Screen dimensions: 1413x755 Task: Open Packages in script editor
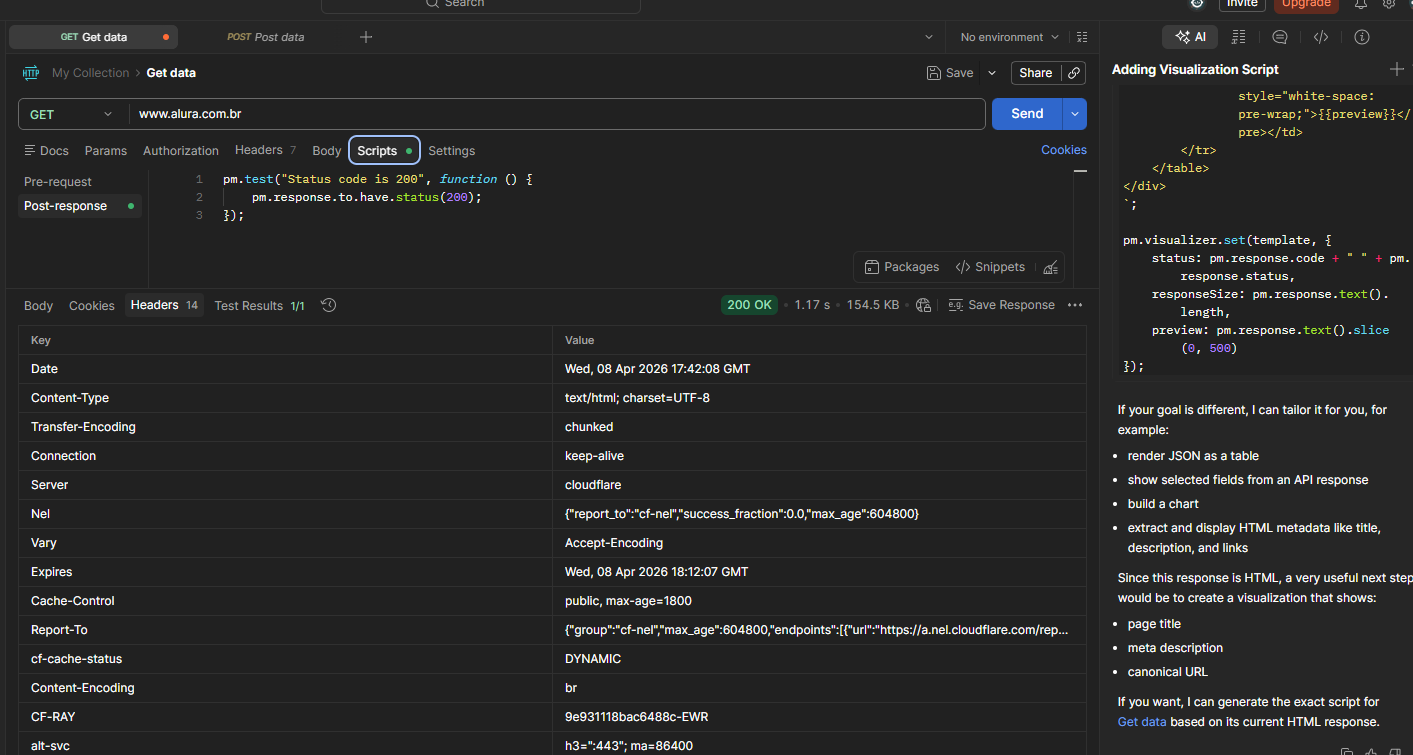(901, 267)
